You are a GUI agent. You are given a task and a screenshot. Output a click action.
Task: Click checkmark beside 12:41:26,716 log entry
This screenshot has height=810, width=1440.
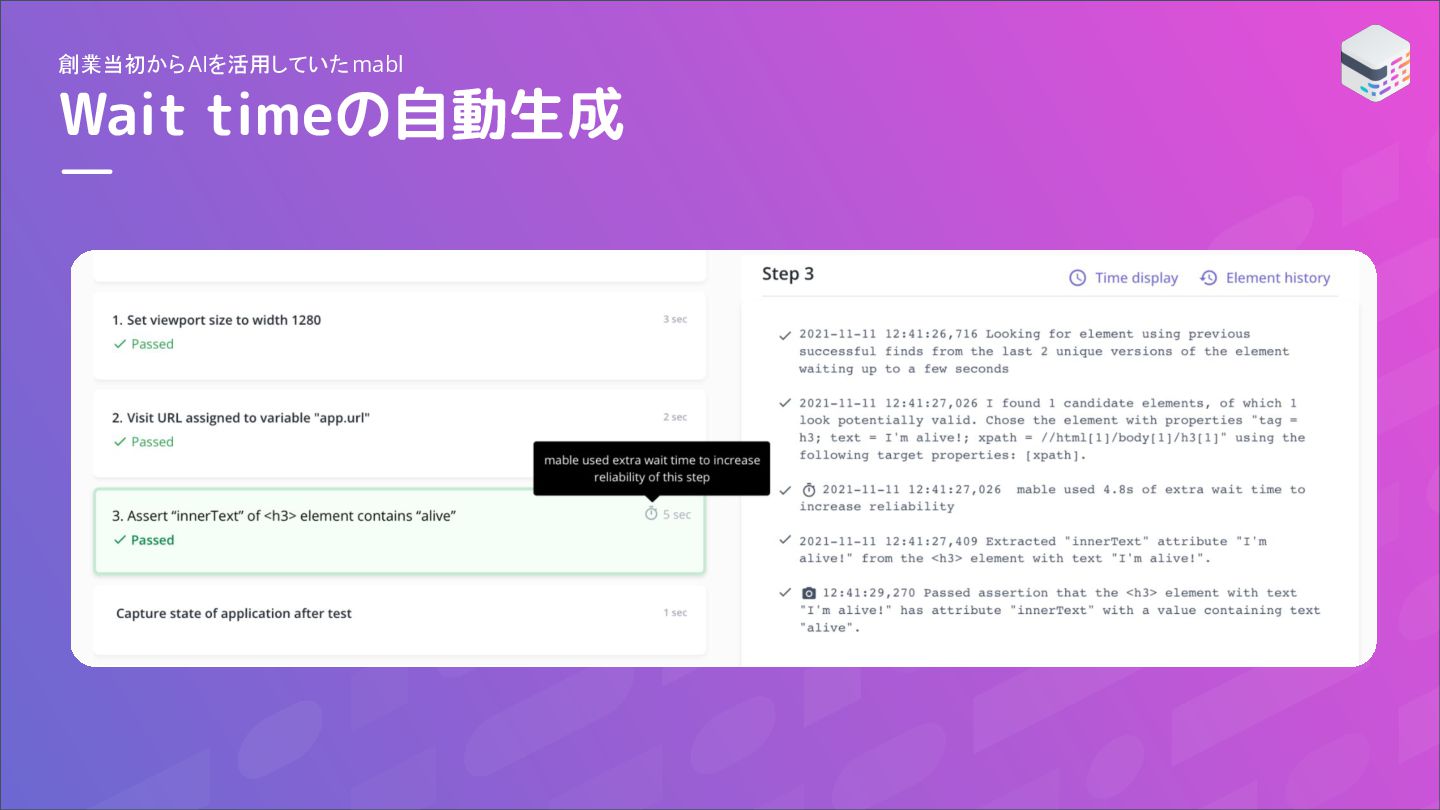click(x=785, y=335)
